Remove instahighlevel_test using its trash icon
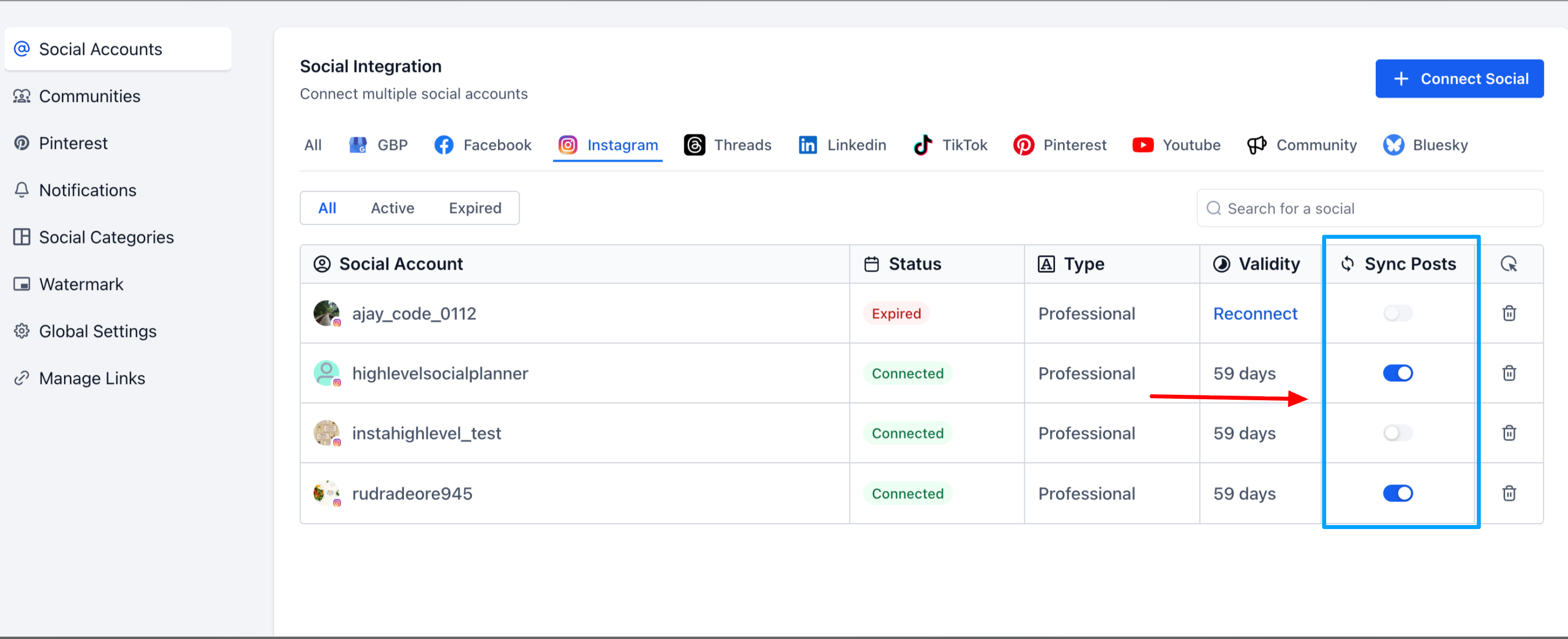The height and width of the screenshot is (639, 1568). pyautogui.click(x=1509, y=433)
